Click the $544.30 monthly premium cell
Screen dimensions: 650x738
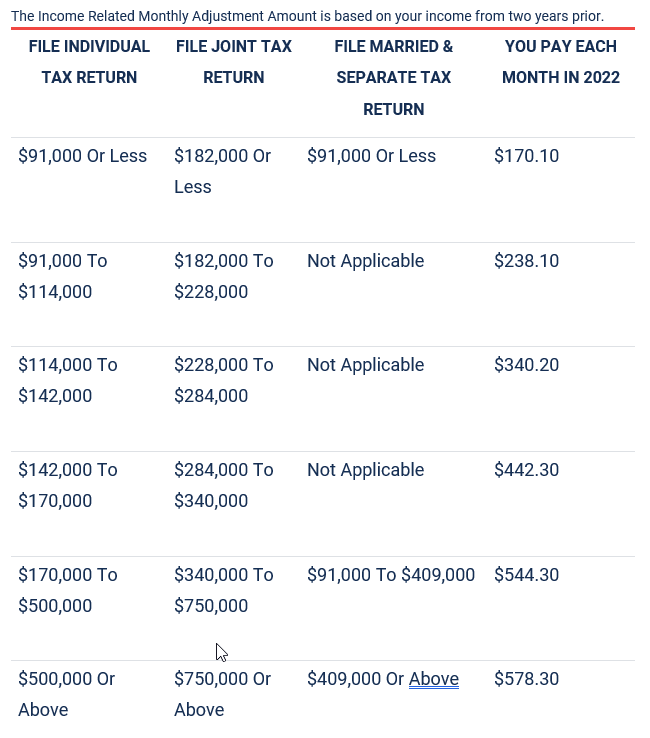click(x=526, y=575)
